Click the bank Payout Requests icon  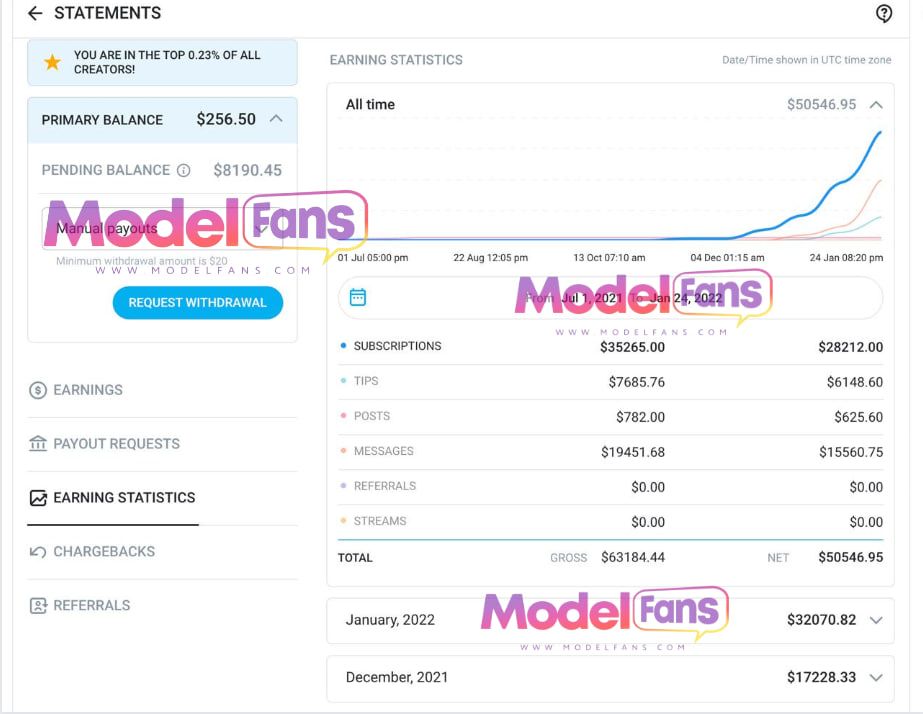[x=38, y=444]
